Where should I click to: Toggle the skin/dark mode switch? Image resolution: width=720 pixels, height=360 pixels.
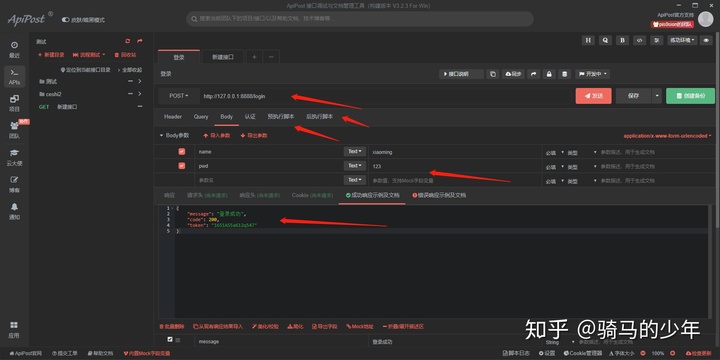pyautogui.click(x=66, y=20)
